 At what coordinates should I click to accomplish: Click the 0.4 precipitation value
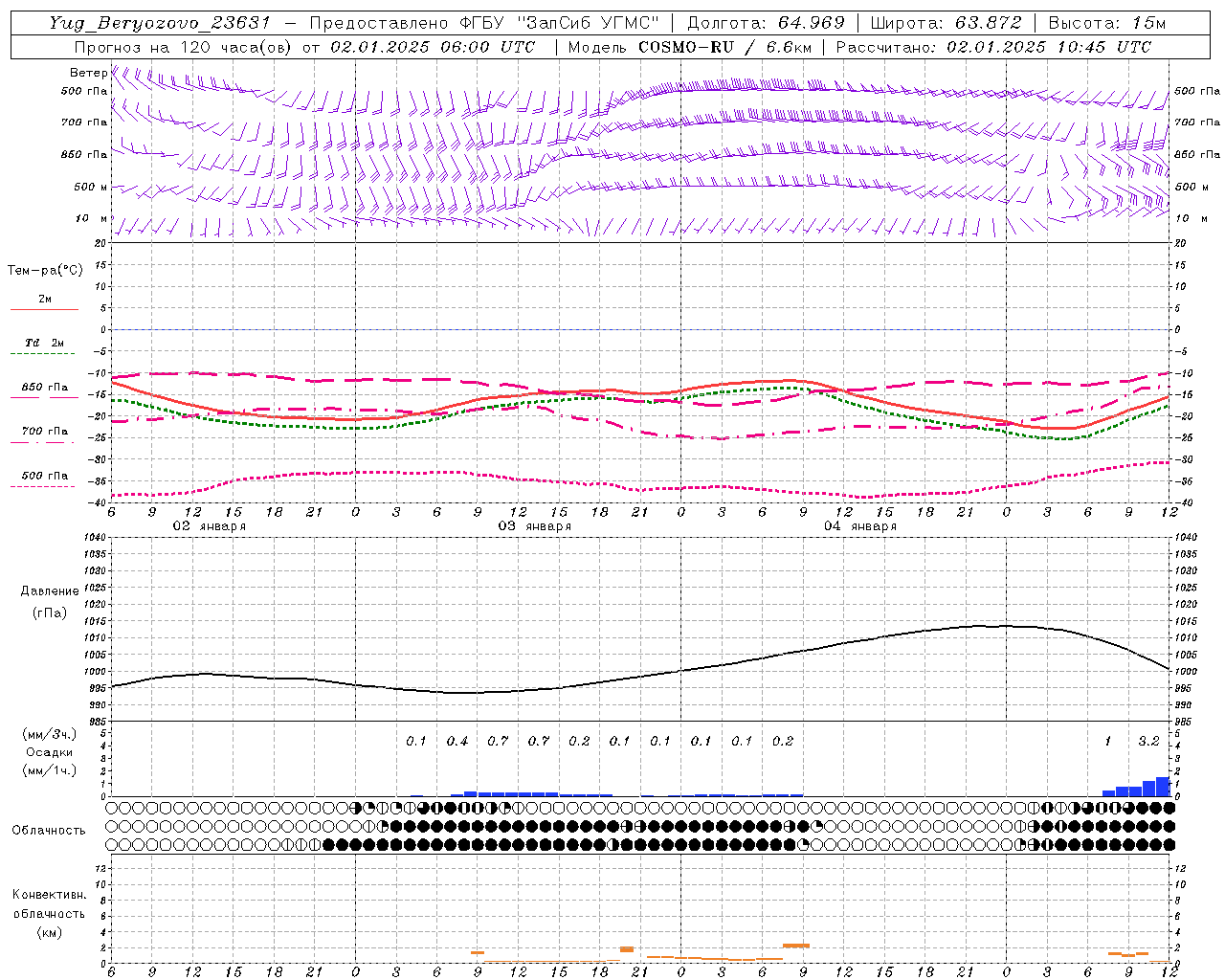[x=457, y=742]
